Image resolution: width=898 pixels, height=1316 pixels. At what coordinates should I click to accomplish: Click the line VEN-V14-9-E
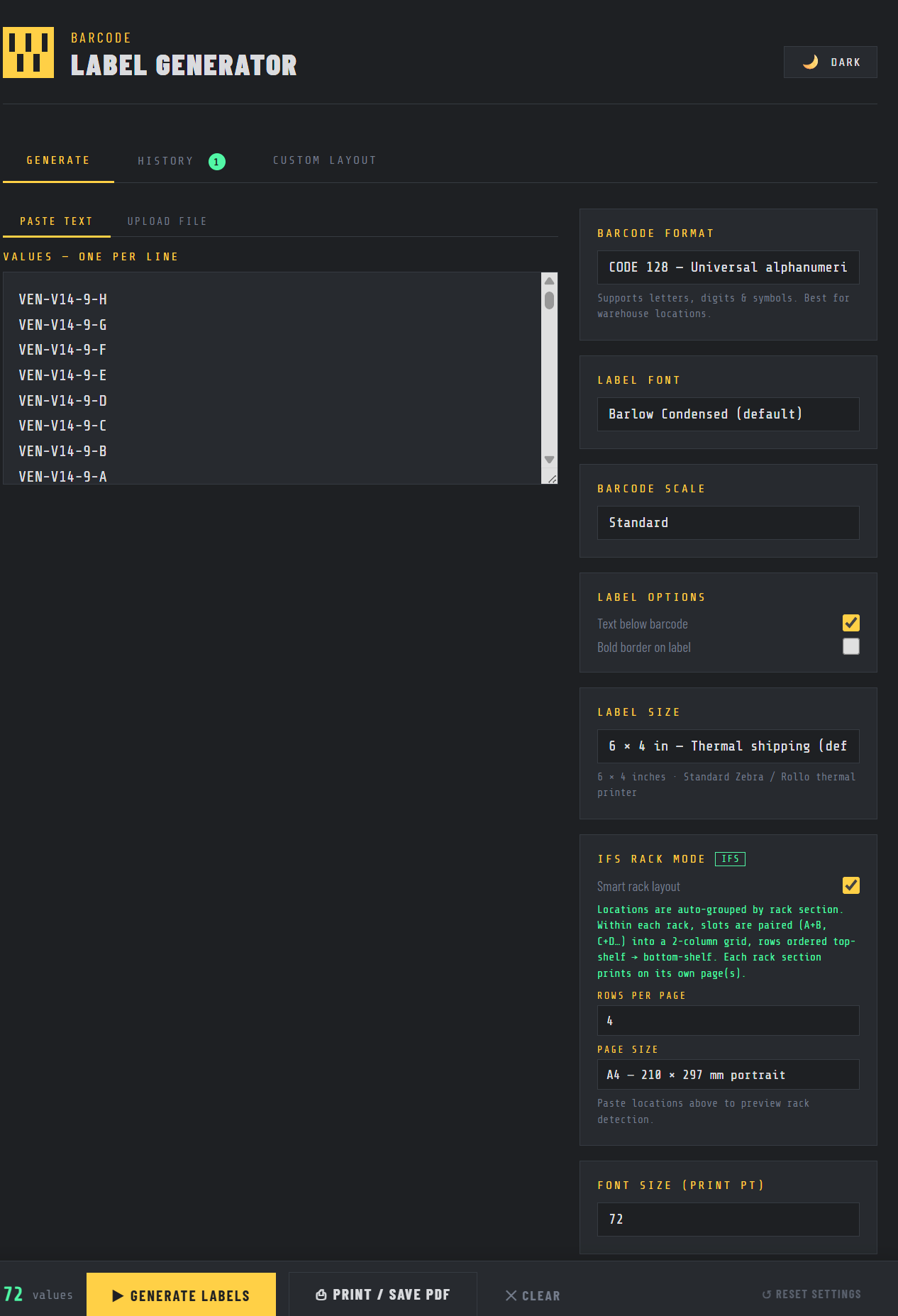pyautogui.click(x=63, y=375)
